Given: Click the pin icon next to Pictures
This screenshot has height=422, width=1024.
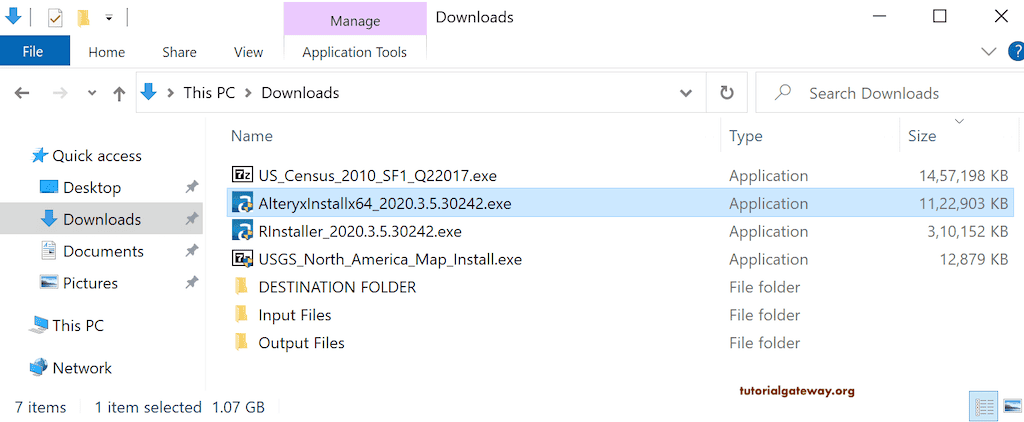Looking at the screenshot, I should click(x=191, y=283).
